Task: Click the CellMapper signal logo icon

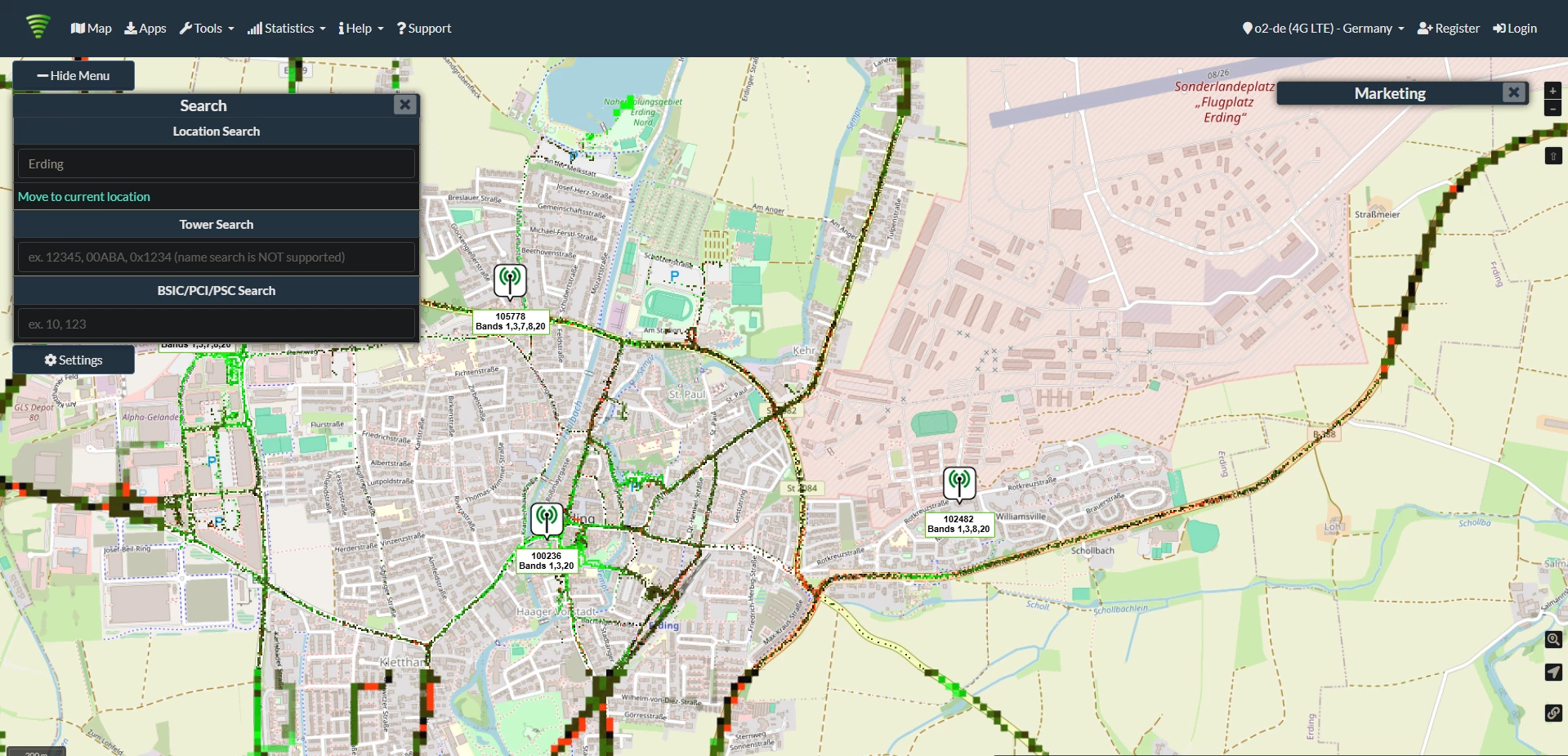Action: point(38,27)
